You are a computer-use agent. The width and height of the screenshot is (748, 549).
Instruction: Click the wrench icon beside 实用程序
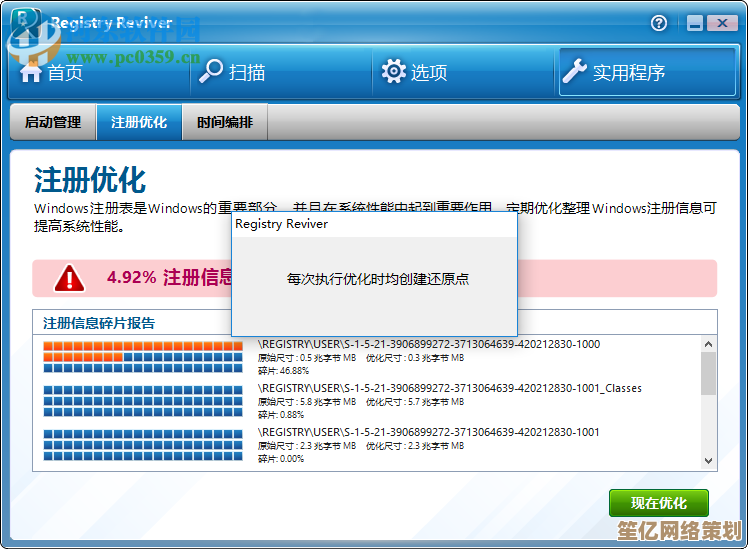pyautogui.click(x=575, y=72)
